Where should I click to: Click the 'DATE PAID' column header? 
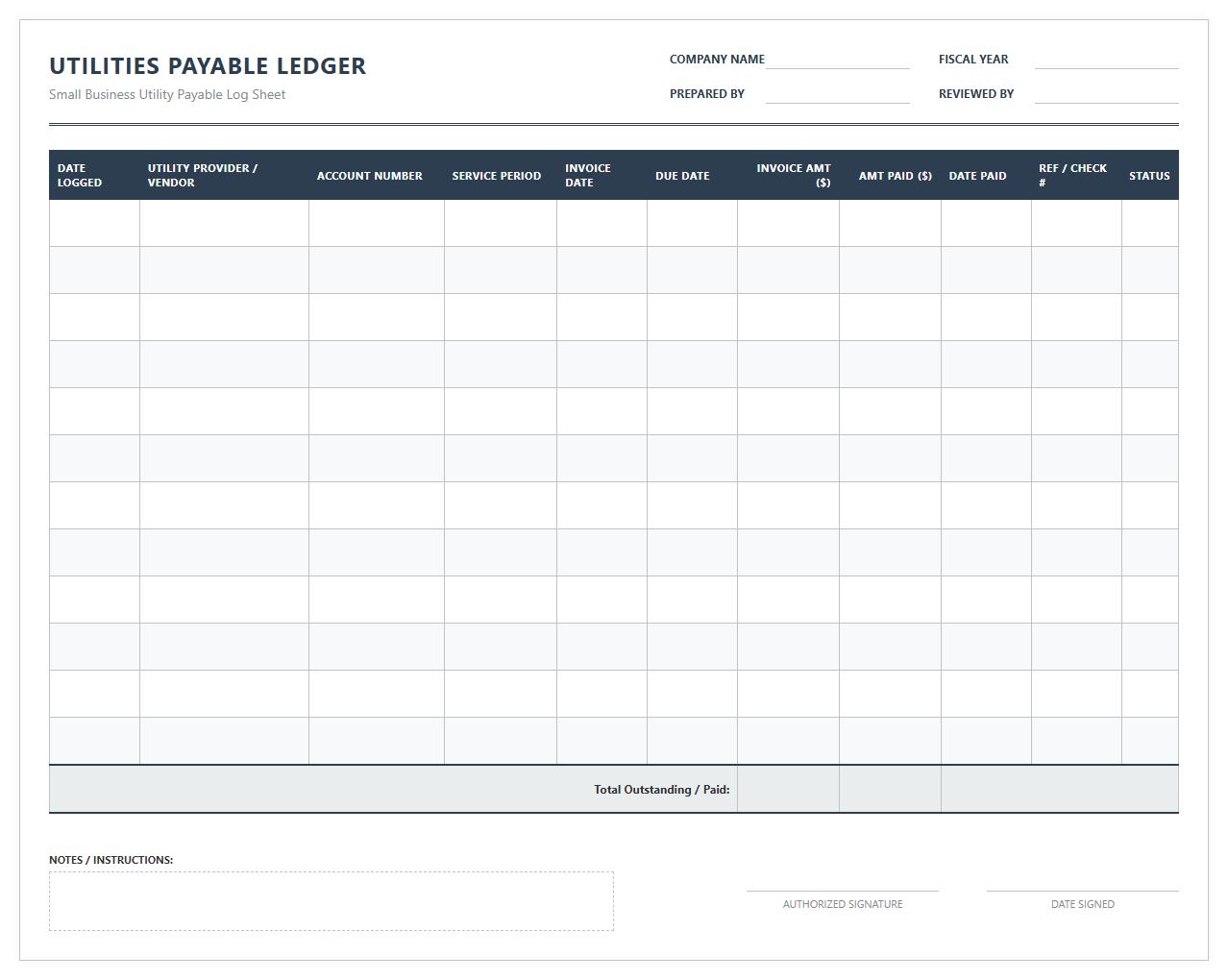(986, 175)
